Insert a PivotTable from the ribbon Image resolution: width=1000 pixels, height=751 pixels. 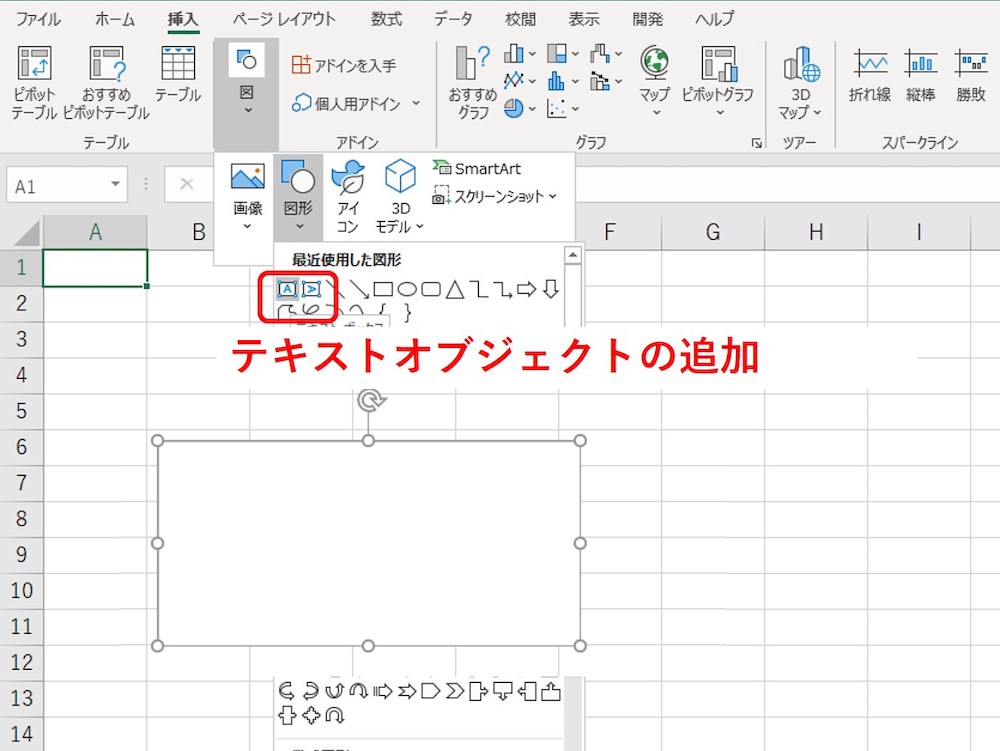pyautogui.click(x=34, y=83)
